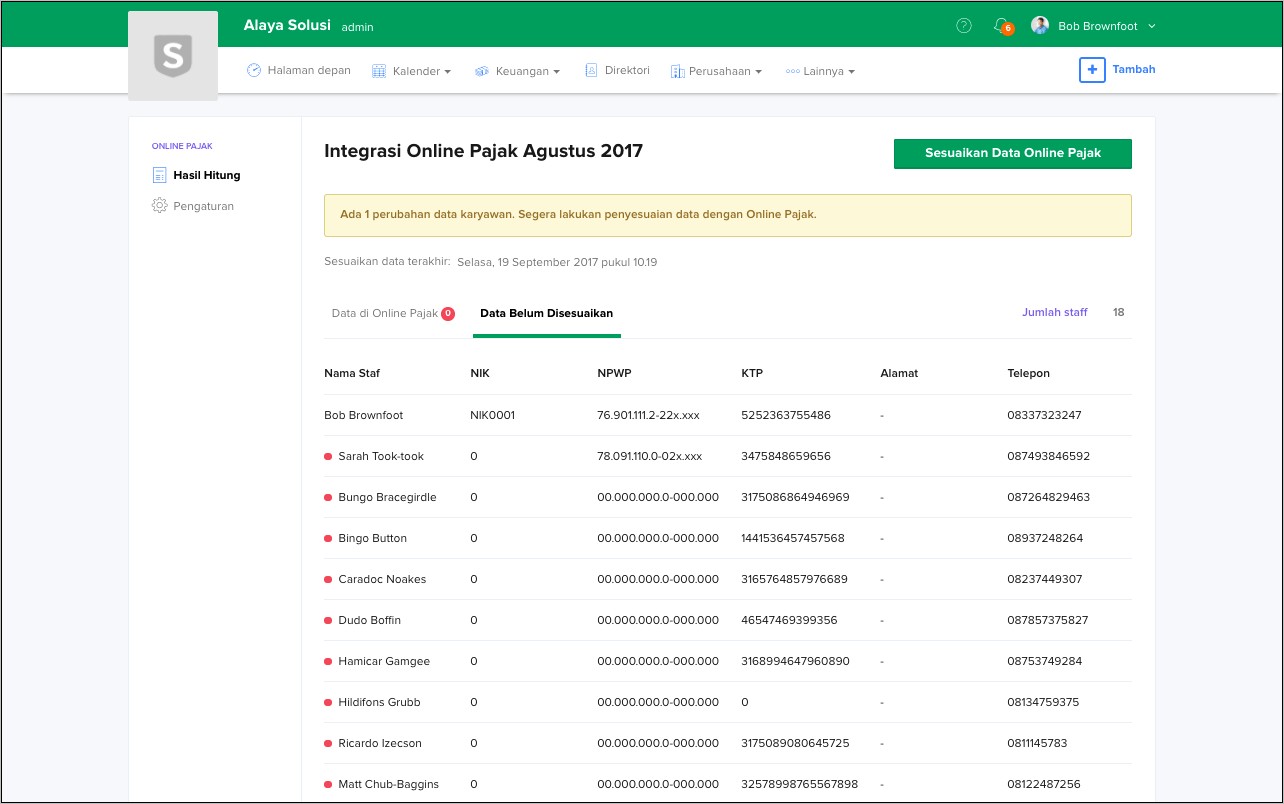Screen dimensions: 1284x804
Task: Go to Halaman depan
Action: [309, 70]
